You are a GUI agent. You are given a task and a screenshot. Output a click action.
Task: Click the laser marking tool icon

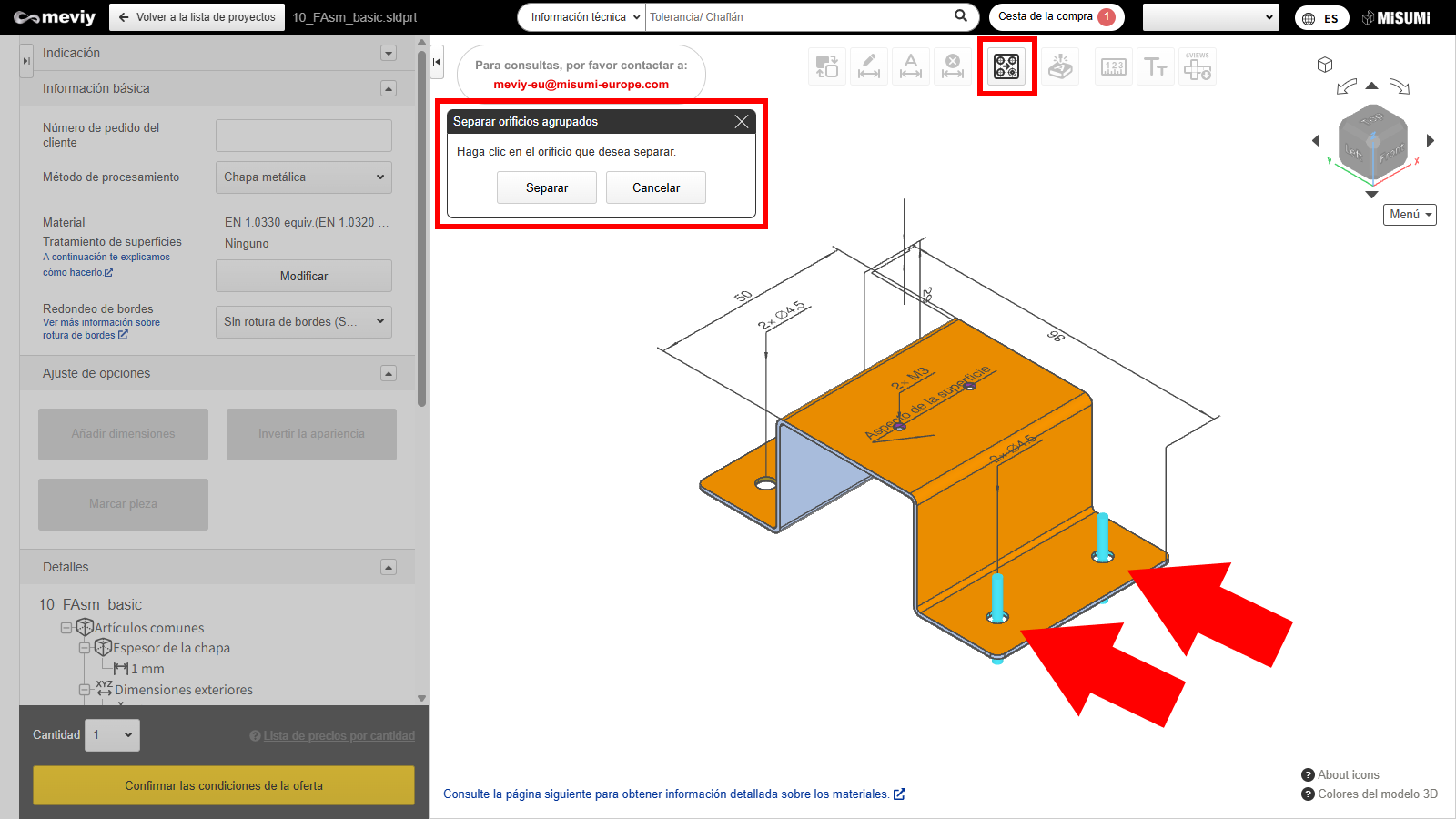1060,66
